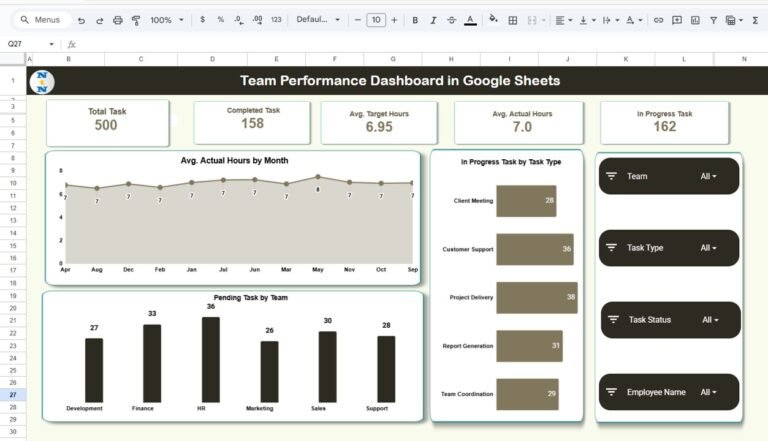Image resolution: width=768 pixels, height=441 pixels.
Task: Open the zoom 100% dropdown
Action: [x=167, y=20]
